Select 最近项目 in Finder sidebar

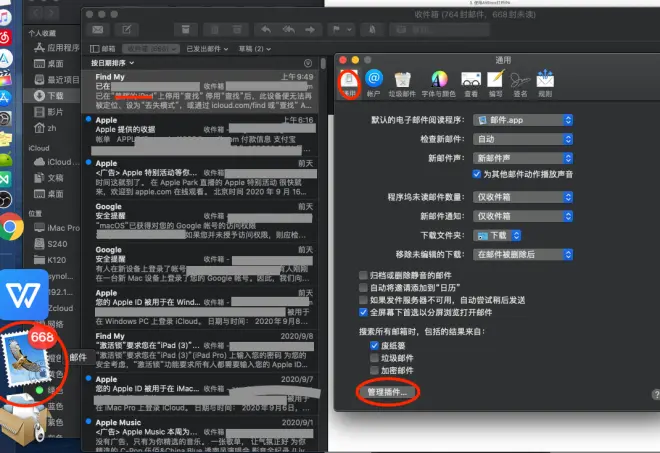(x=56, y=80)
